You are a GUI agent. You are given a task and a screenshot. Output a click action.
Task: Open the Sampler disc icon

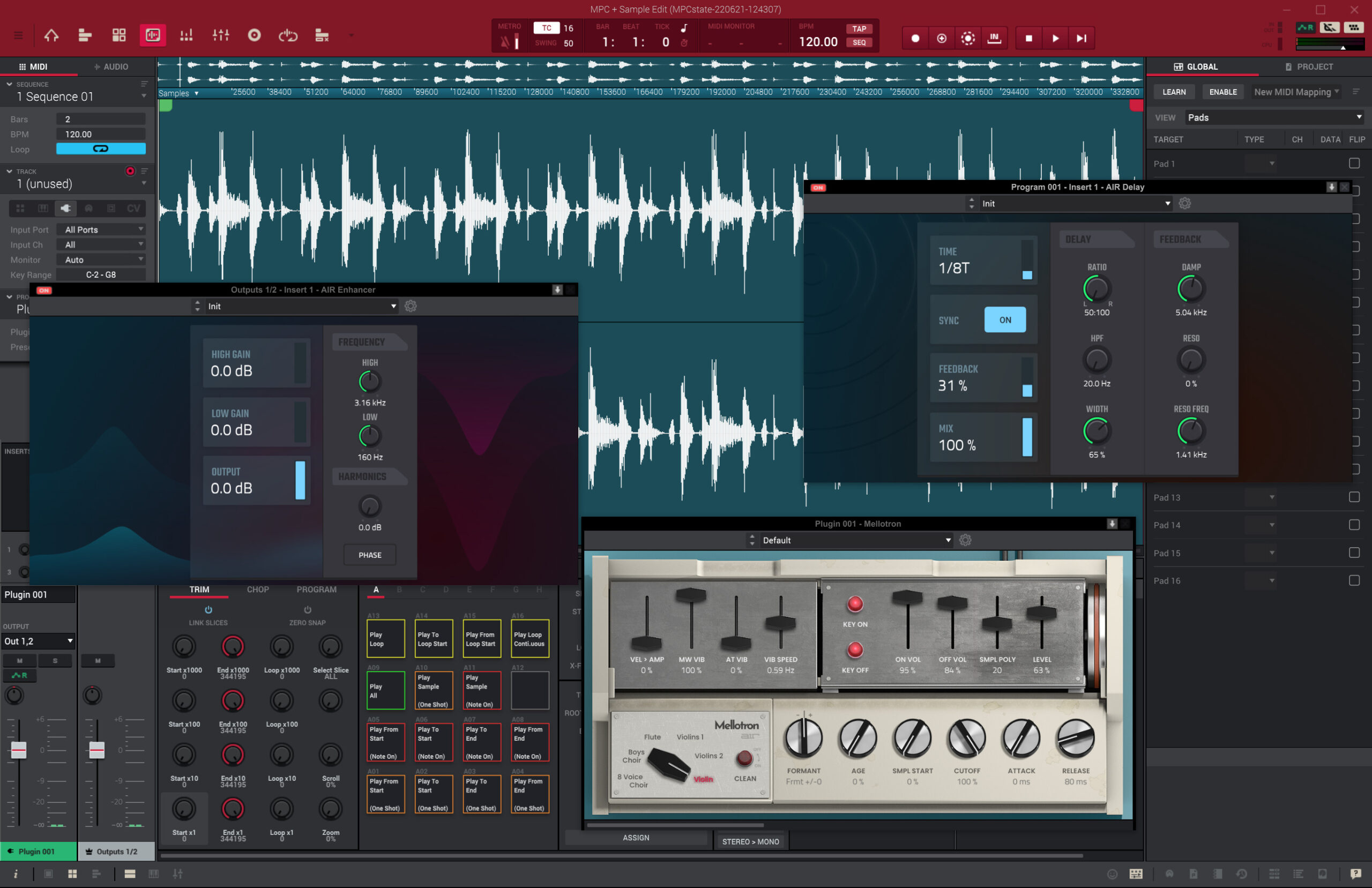click(254, 36)
